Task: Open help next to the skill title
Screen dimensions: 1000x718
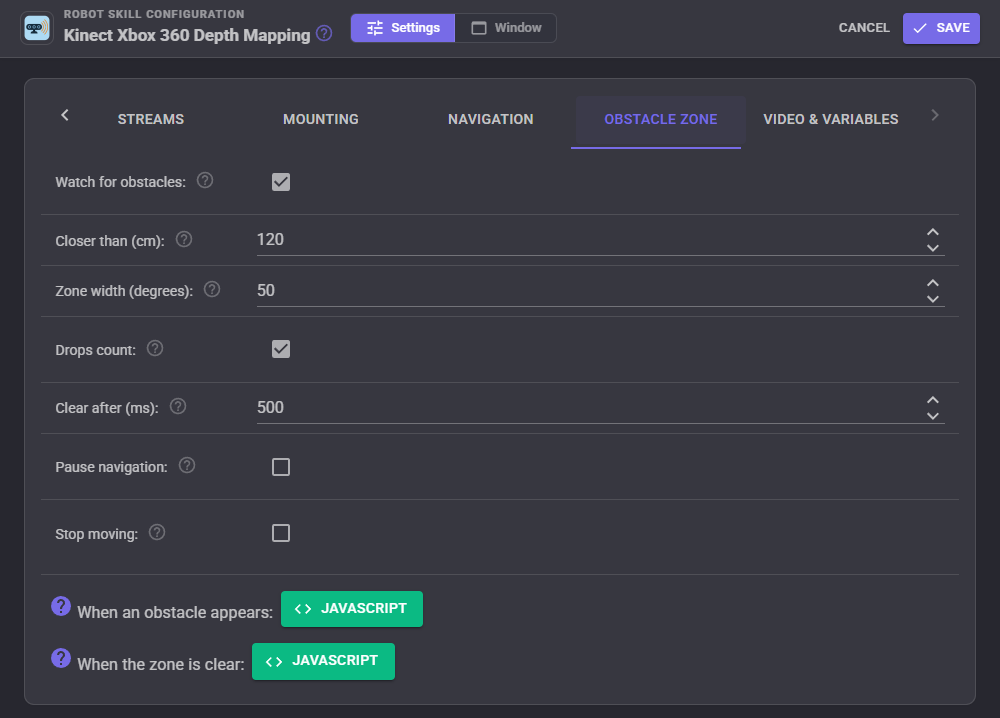Action: pyautogui.click(x=324, y=33)
